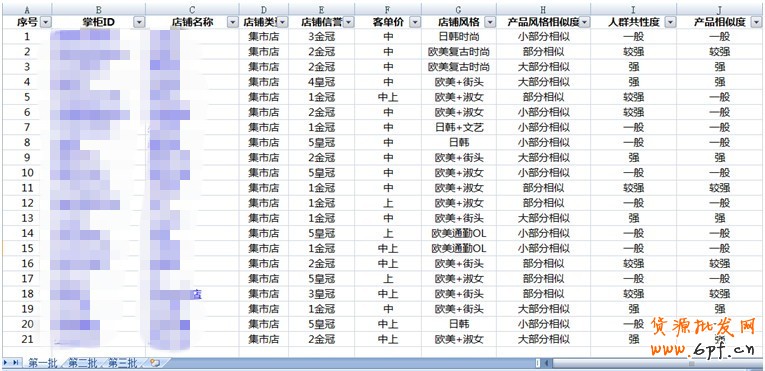Open the 产品风格相似度 filter arrow
This screenshot has width=765, height=371.
tap(584, 22)
